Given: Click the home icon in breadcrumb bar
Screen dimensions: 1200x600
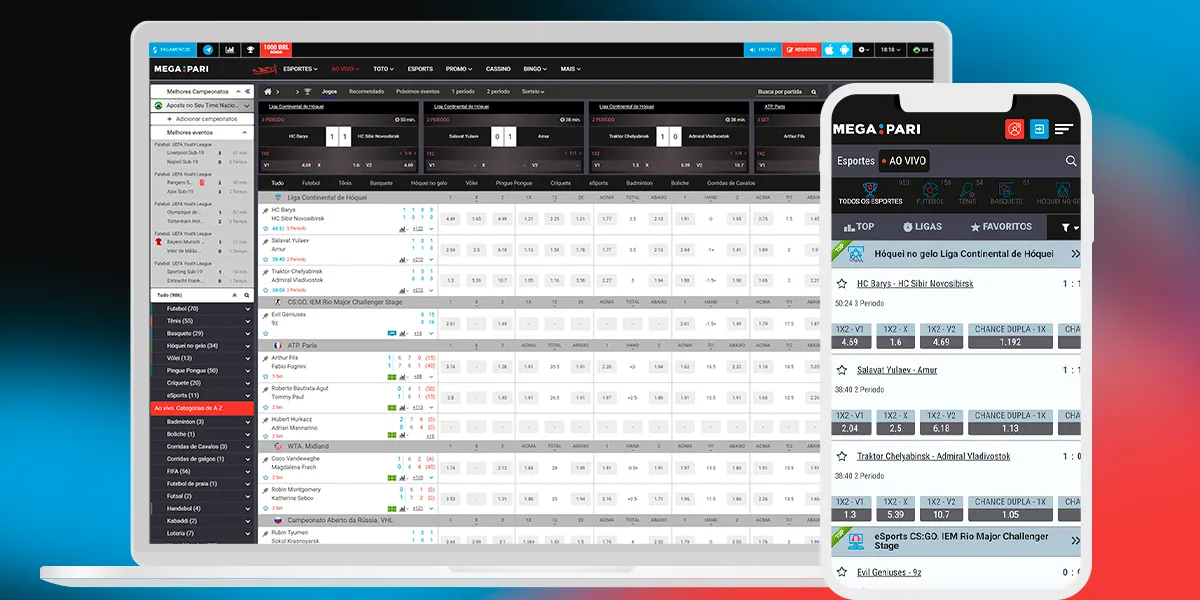Looking at the screenshot, I should point(267,91).
